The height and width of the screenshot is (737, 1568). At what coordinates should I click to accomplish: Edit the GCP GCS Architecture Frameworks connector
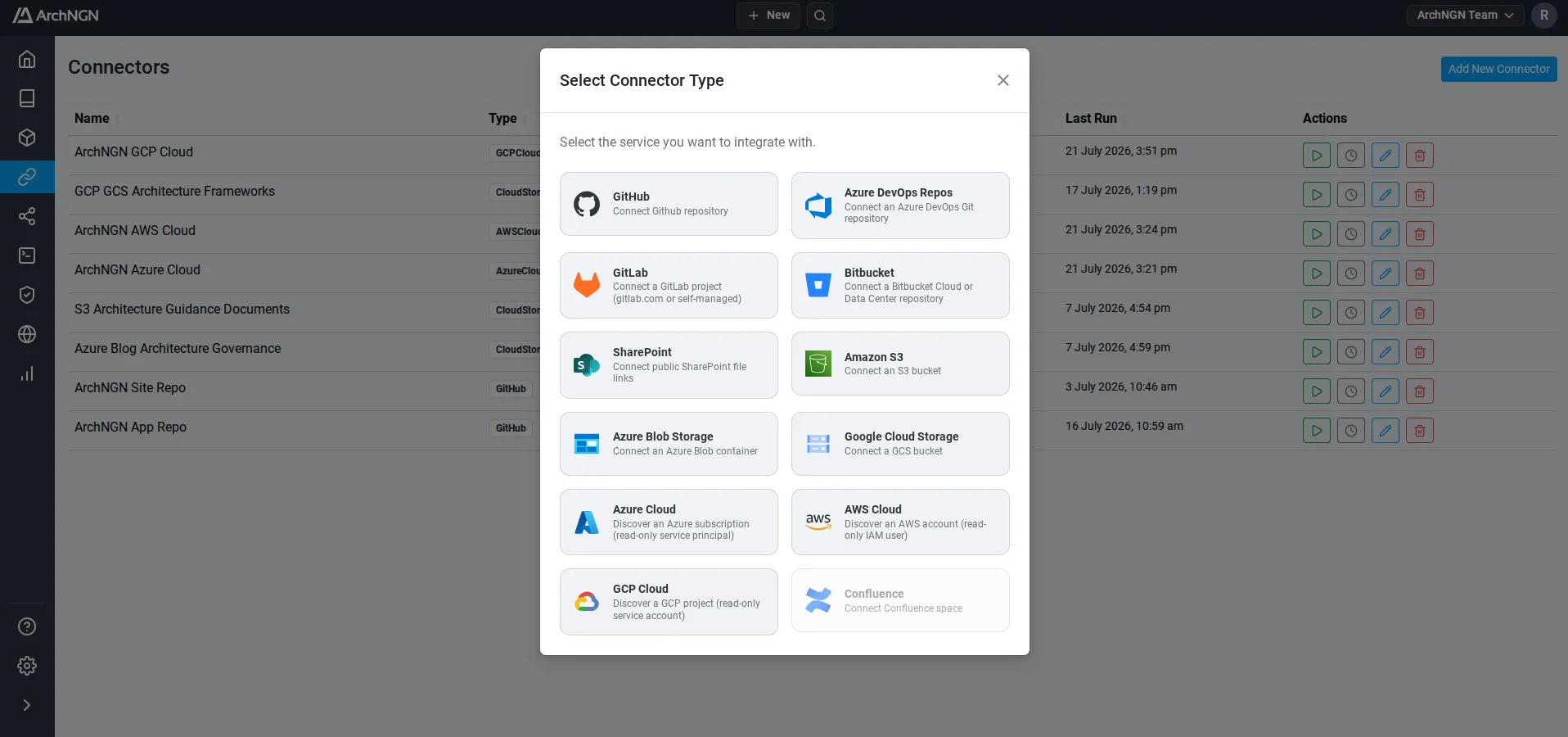tap(1386, 195)
